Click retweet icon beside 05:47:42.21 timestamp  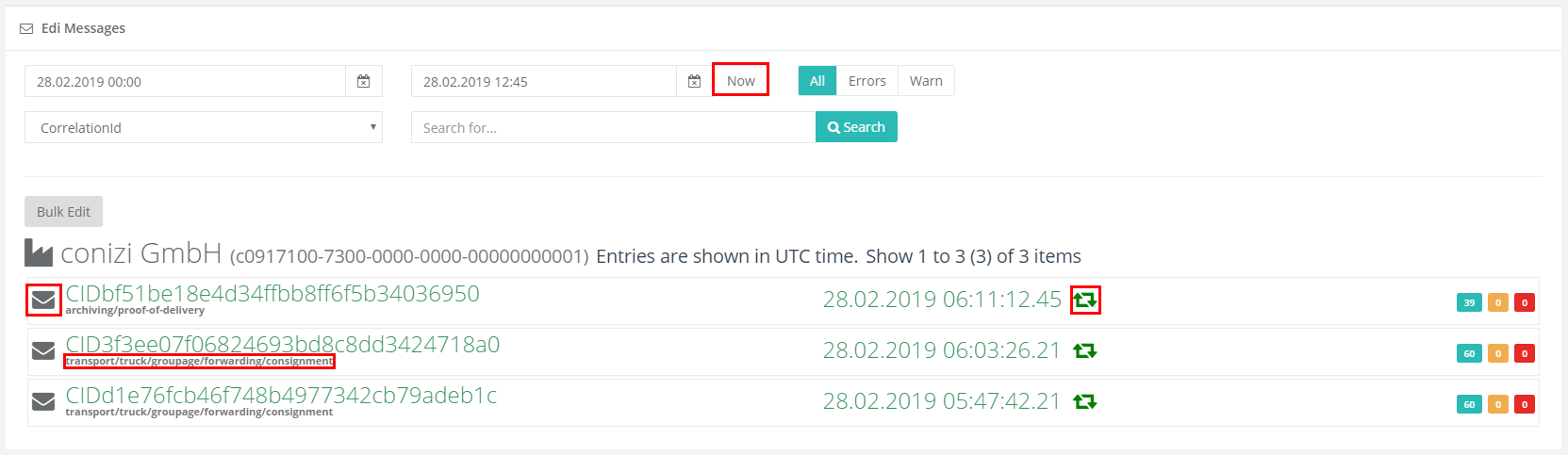1085,402
